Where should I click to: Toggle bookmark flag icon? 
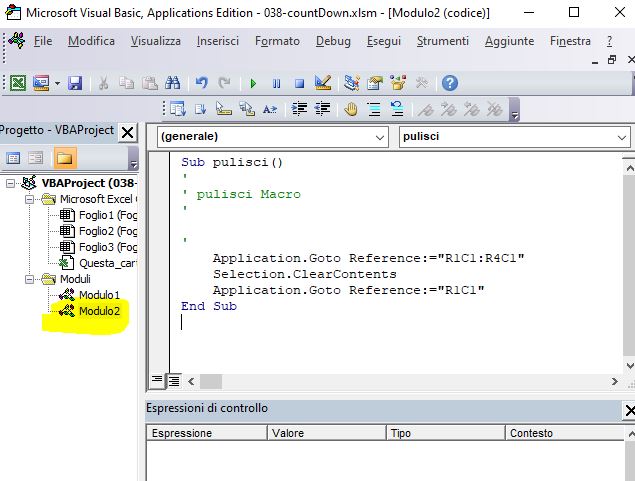[x=426, y=109]
